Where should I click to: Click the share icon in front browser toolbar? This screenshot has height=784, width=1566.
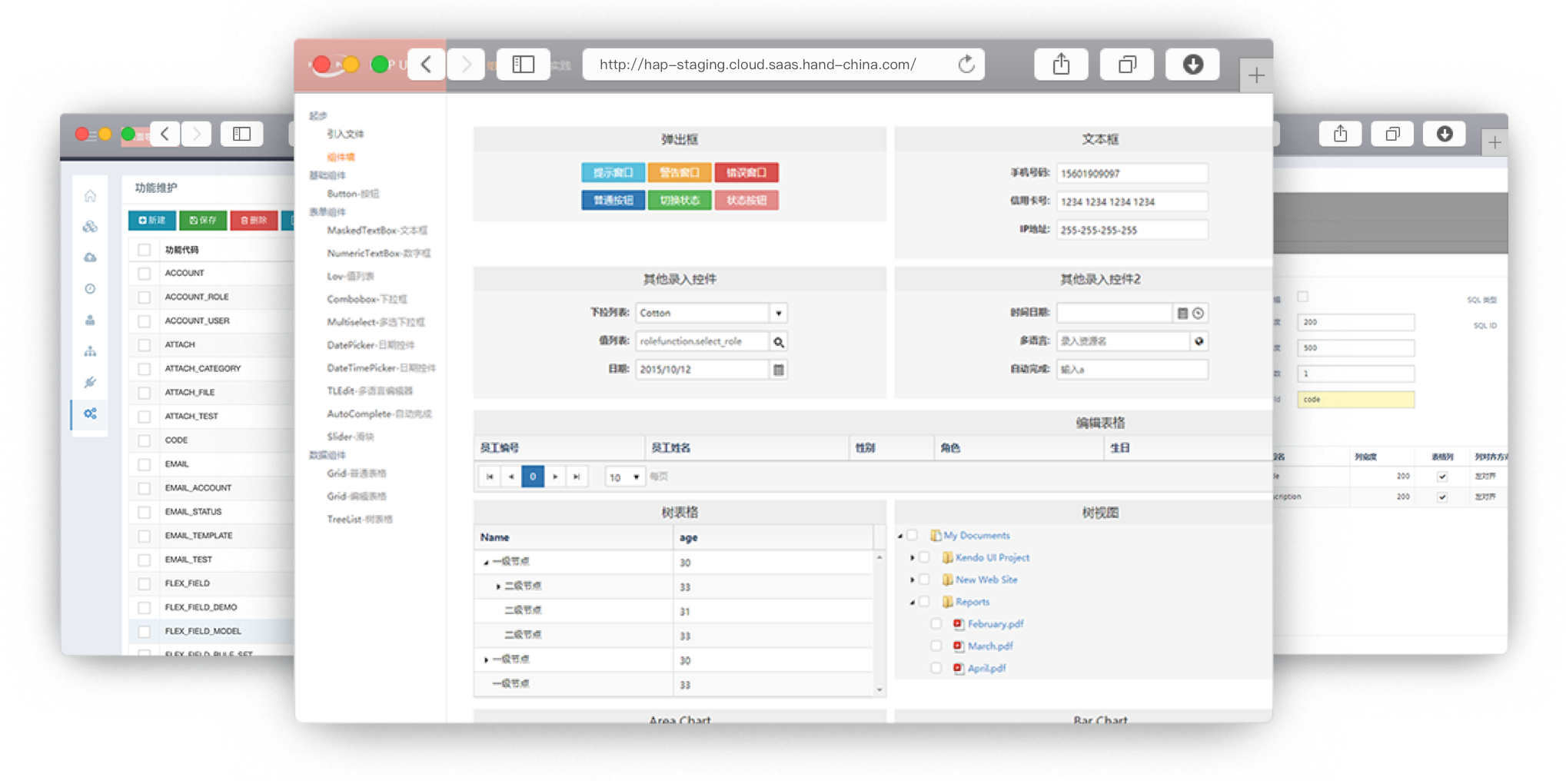[x=1061, y=65]
